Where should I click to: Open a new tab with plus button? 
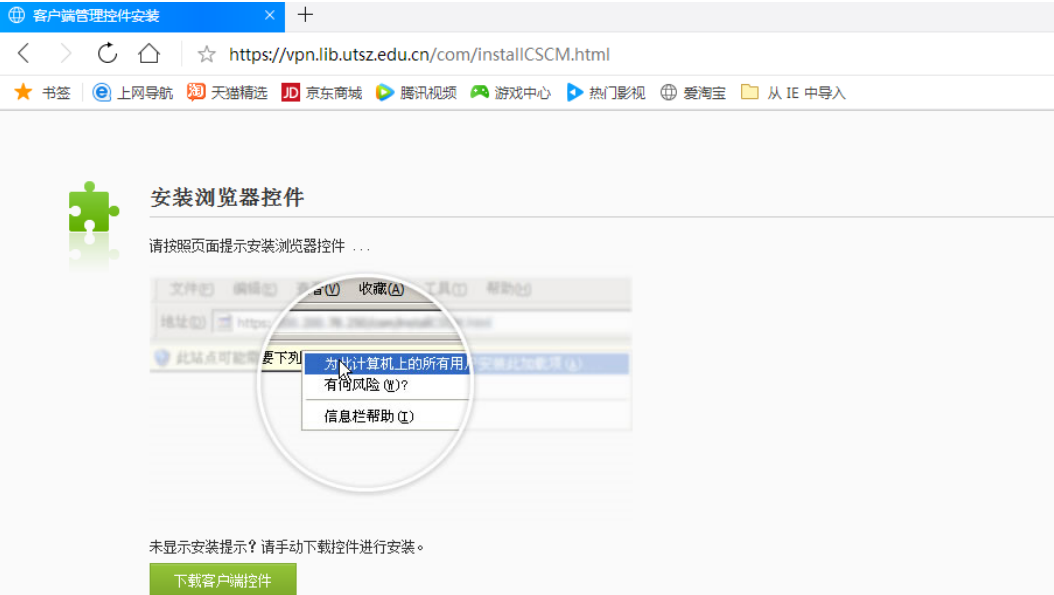pyautogui.click(x=306, y=15)
